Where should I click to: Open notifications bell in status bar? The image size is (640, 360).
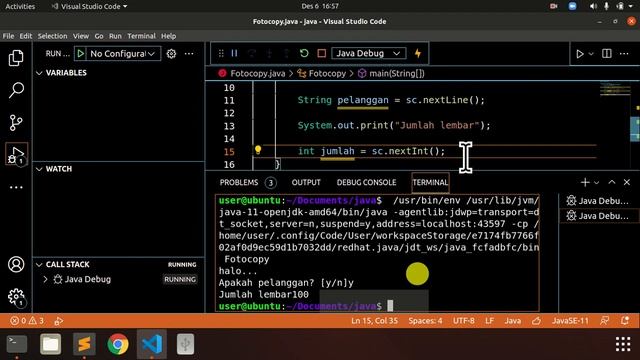click(x=625, y=321)
